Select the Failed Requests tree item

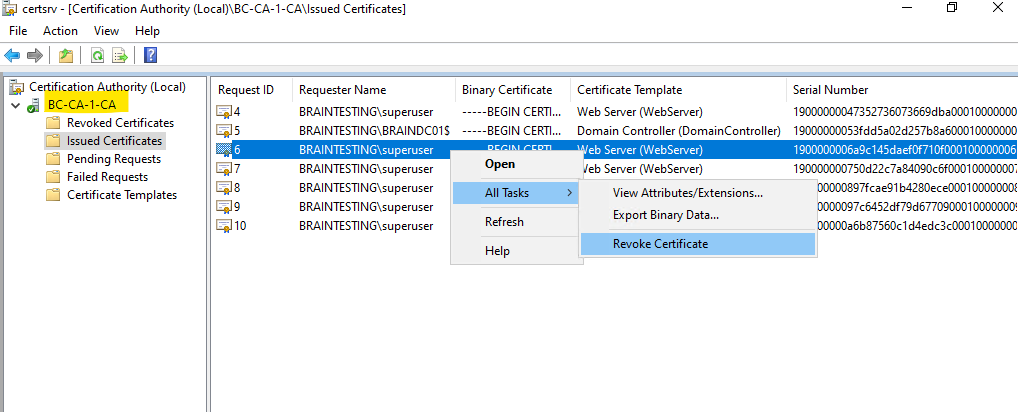pos(107,177)
